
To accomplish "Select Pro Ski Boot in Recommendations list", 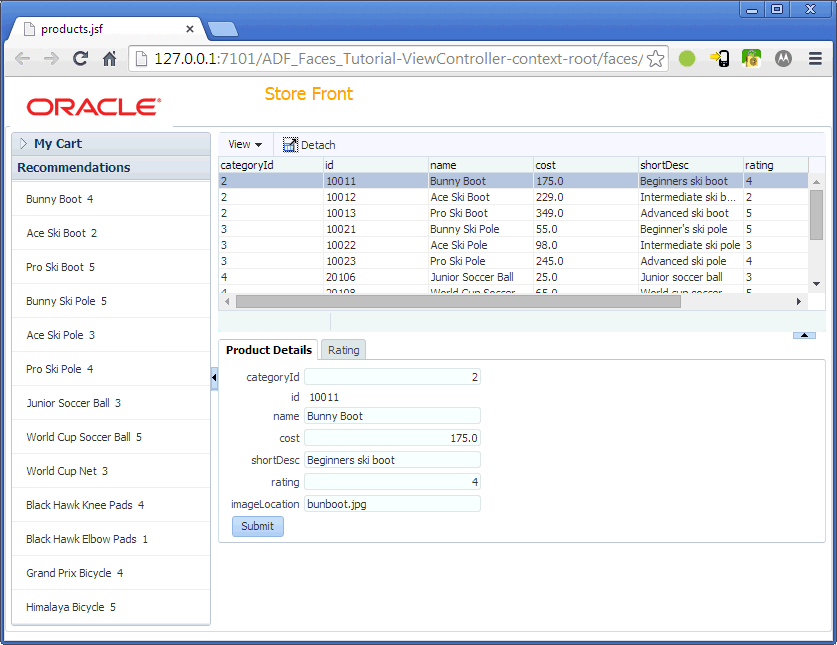I will (x=111, y=267).
